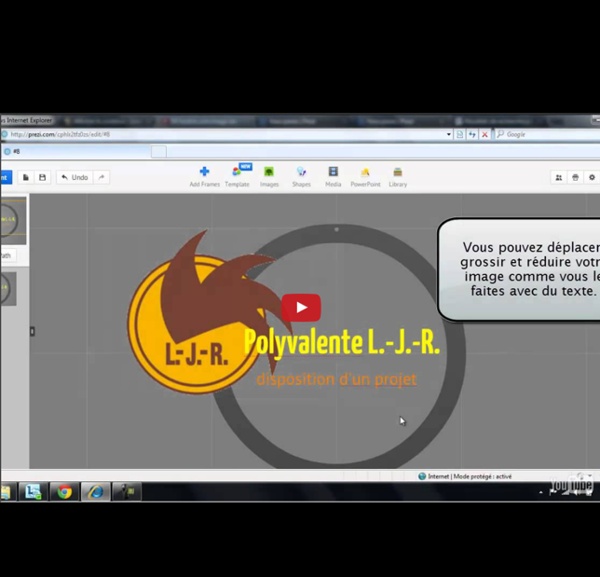
Task: Click the Edit Path button
Action: coord(8,255)
